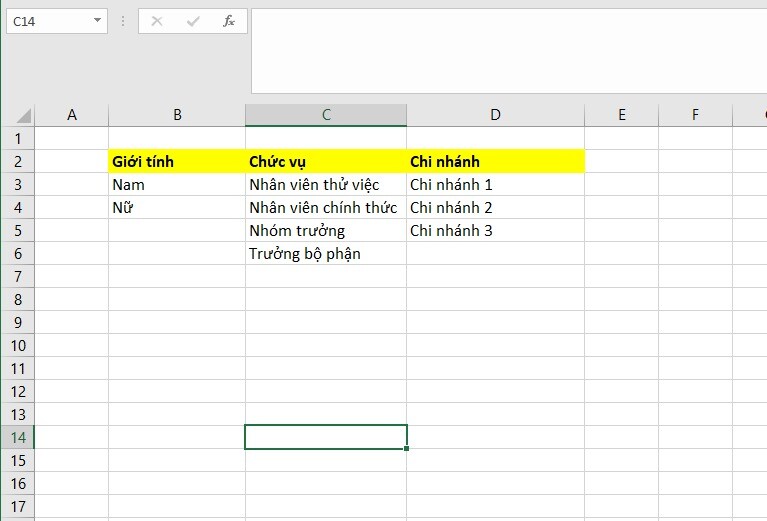Select row 17 header

18,506
